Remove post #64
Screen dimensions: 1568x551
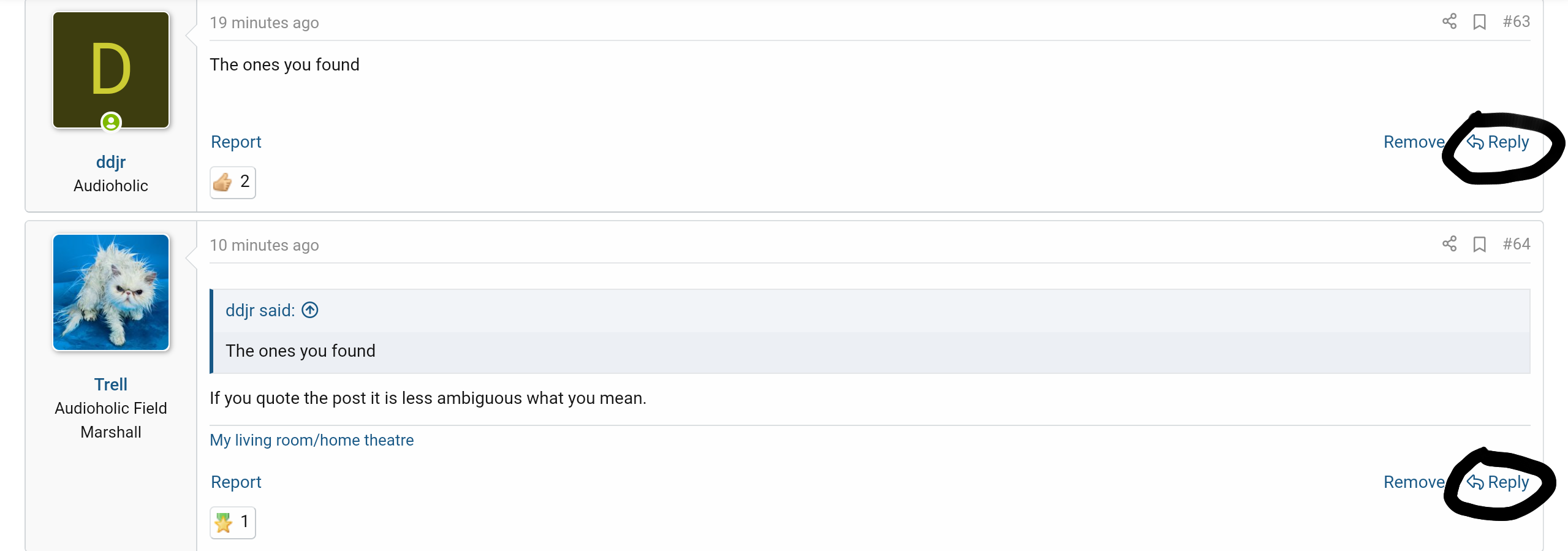(x=1414, y=482)
